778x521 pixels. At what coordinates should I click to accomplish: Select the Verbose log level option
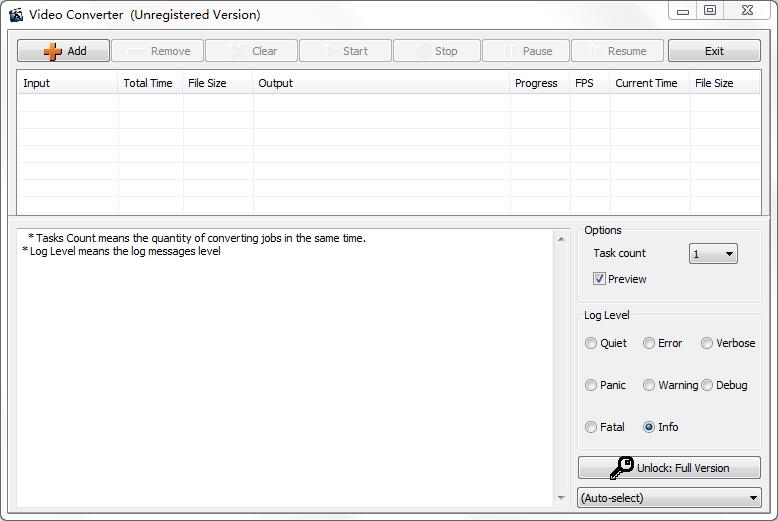pos(707,343)
